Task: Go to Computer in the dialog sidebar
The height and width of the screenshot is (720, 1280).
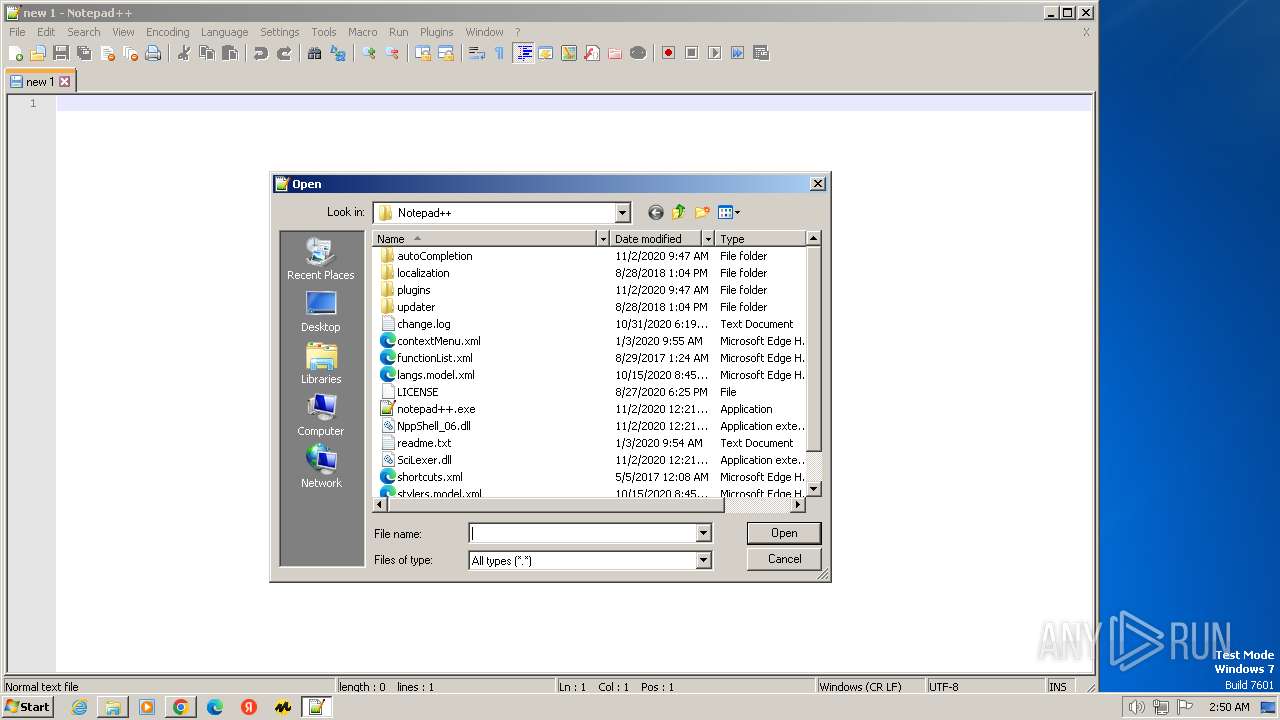Action: coord(320,415)
